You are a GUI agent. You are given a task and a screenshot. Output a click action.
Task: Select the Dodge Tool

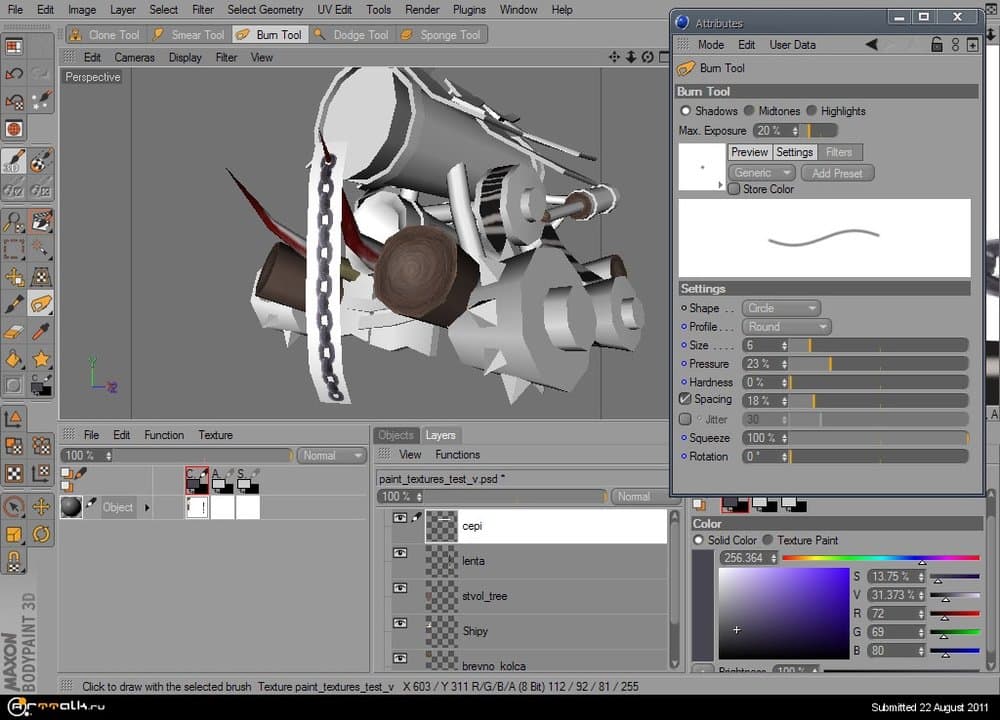[351, 34]
